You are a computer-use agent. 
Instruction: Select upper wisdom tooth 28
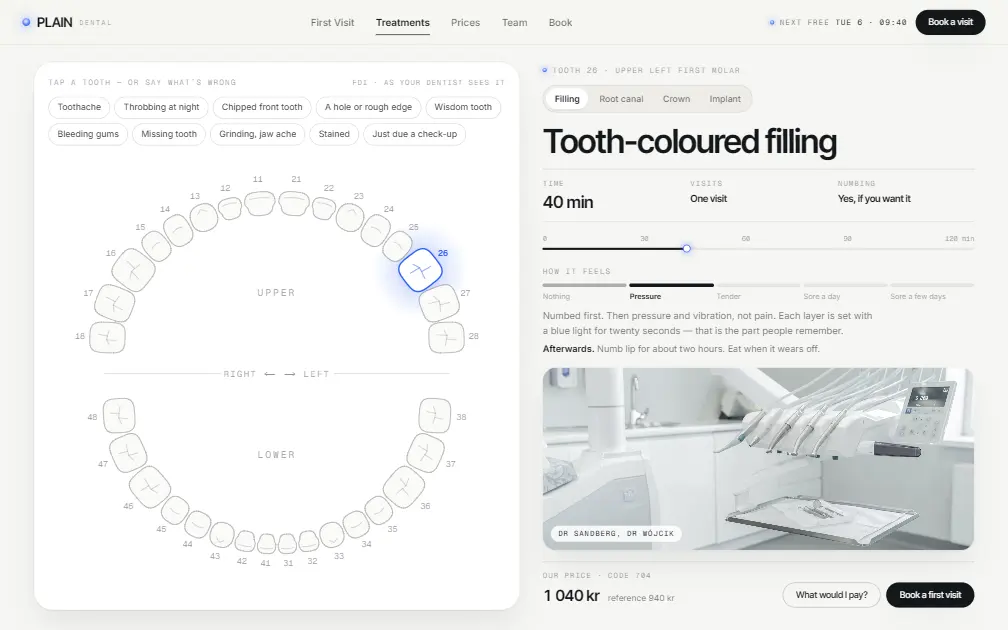point(447,337)
